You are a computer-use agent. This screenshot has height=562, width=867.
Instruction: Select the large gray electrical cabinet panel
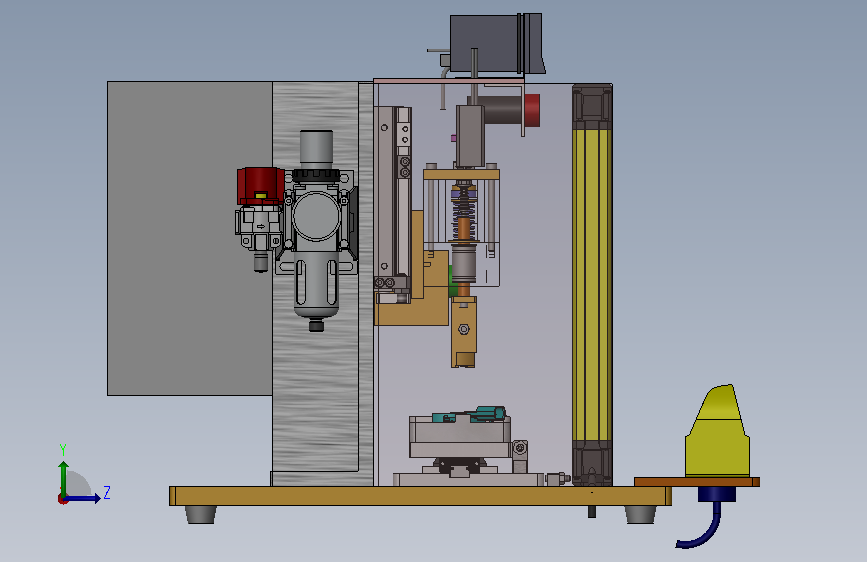point(190,238)
